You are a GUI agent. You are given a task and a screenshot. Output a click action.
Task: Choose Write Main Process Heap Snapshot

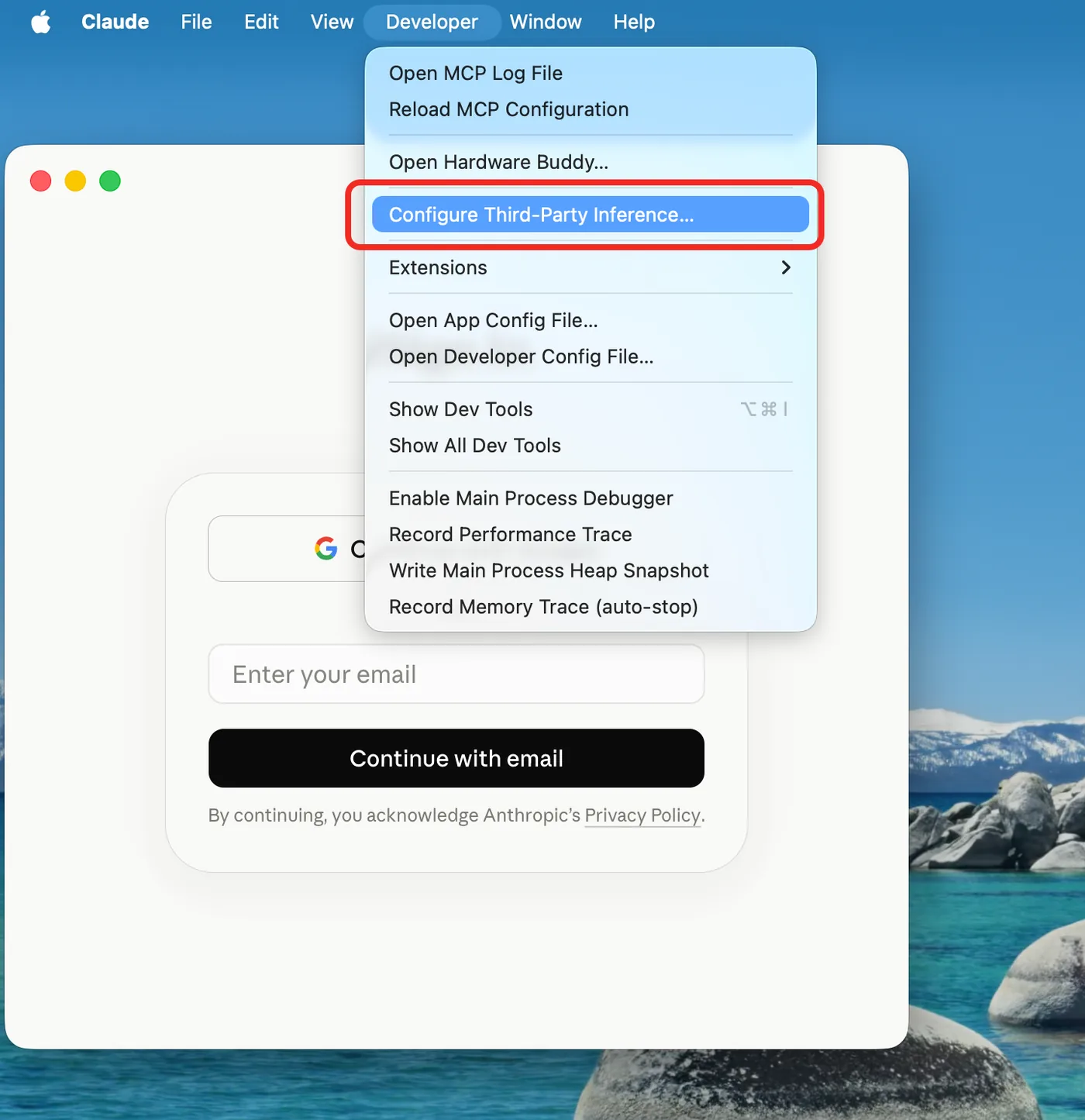click(x=591, y=570)
